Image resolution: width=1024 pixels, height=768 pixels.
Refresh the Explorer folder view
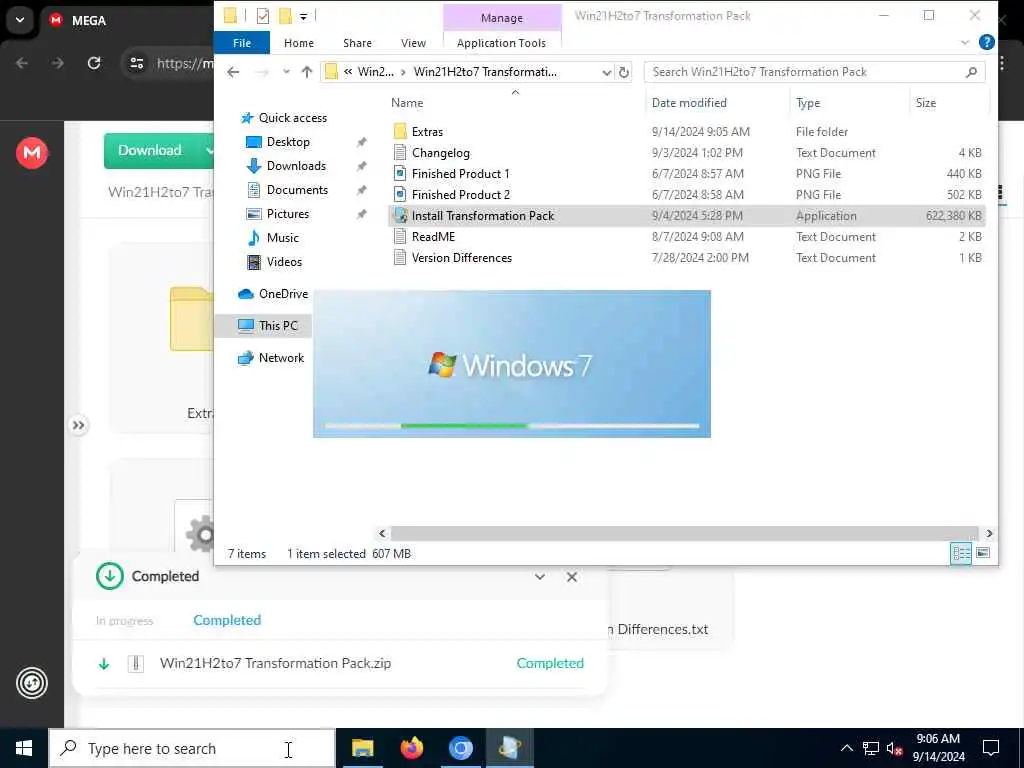click(624, 72)
